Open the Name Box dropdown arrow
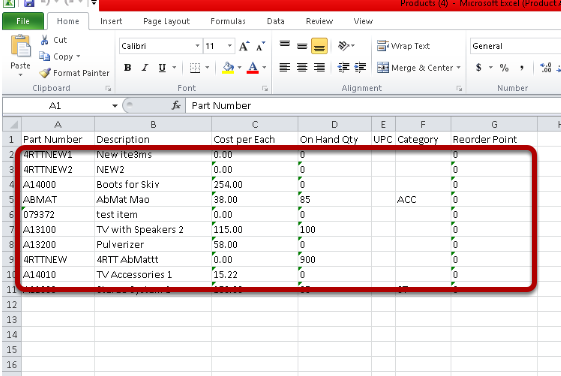This screenshot has width=561, height=376. (114, 106)
